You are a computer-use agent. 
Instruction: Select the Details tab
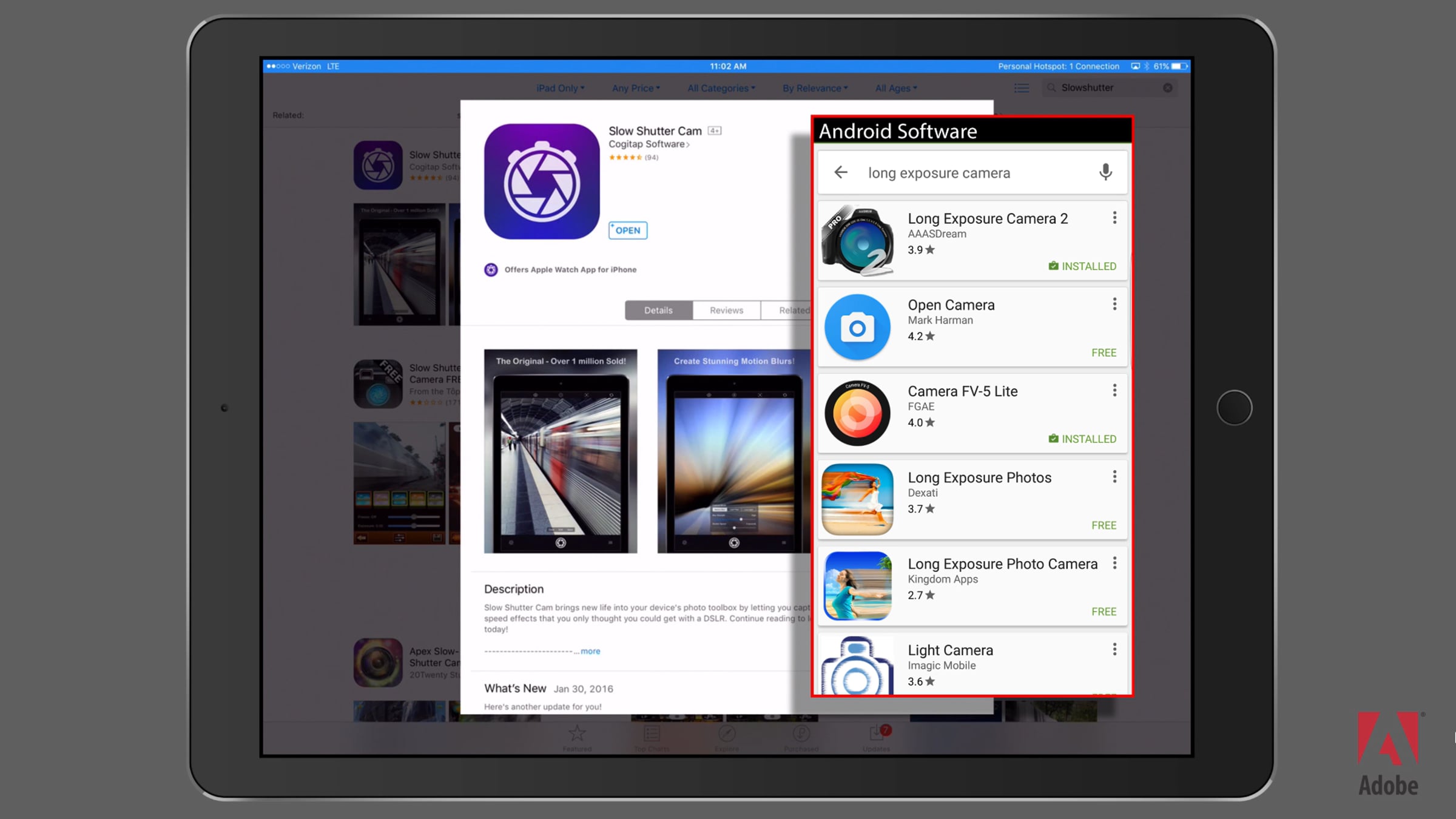click(658, 310)
